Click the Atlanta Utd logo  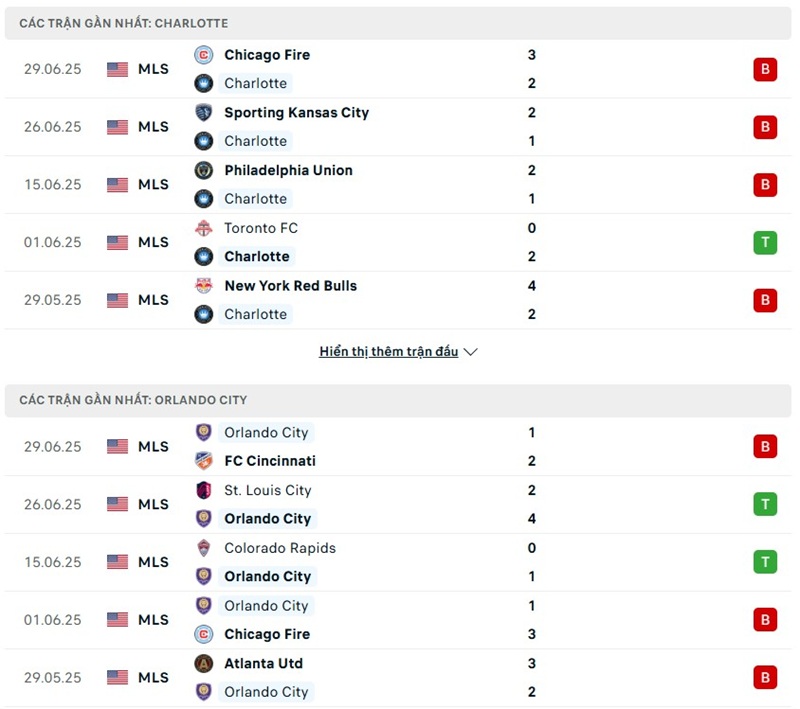(x=204, y=663)
